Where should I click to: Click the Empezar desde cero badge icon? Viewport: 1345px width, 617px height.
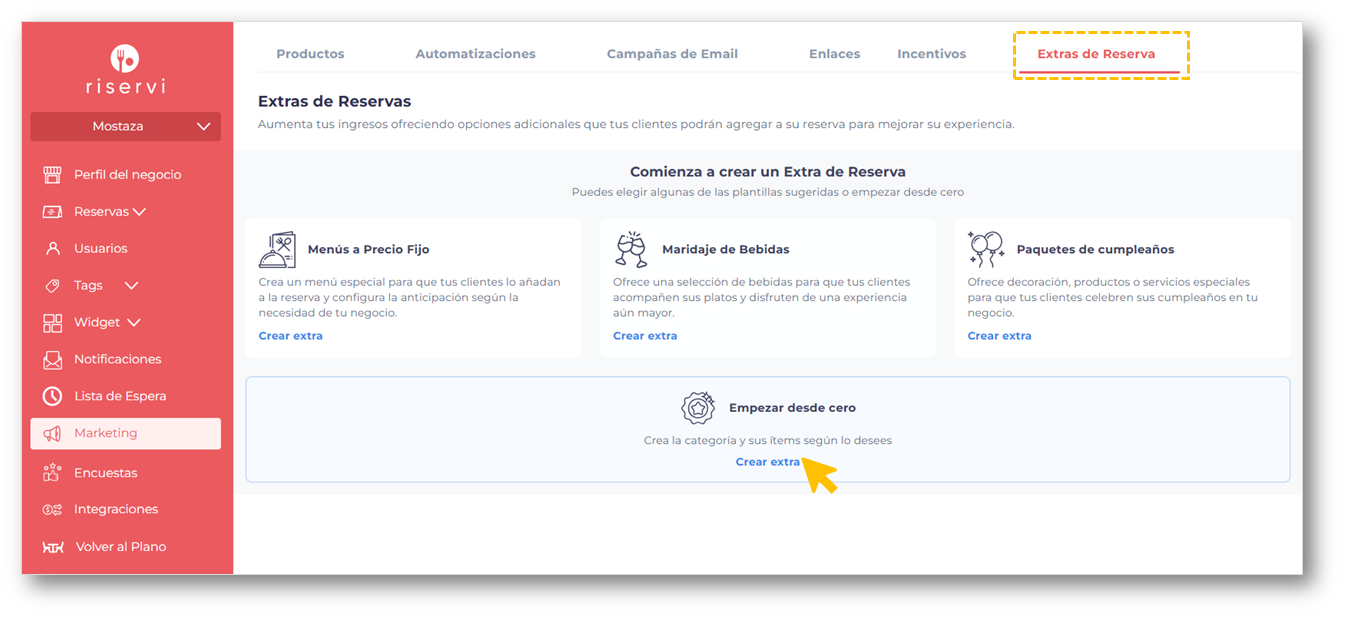pos(698,408)
